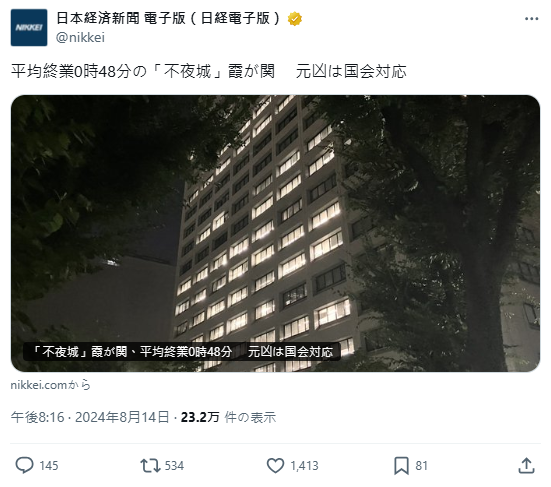
Task: Open the nikkei.comから source link
Action: click(51, 385)
